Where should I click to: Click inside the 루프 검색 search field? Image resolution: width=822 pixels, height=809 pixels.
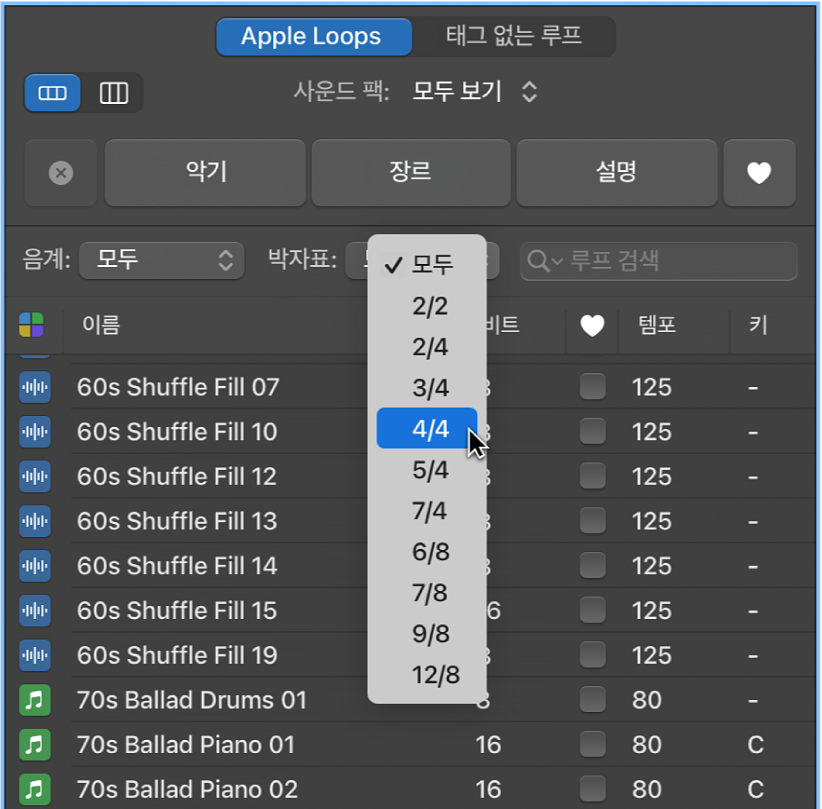tap(660, 262)
